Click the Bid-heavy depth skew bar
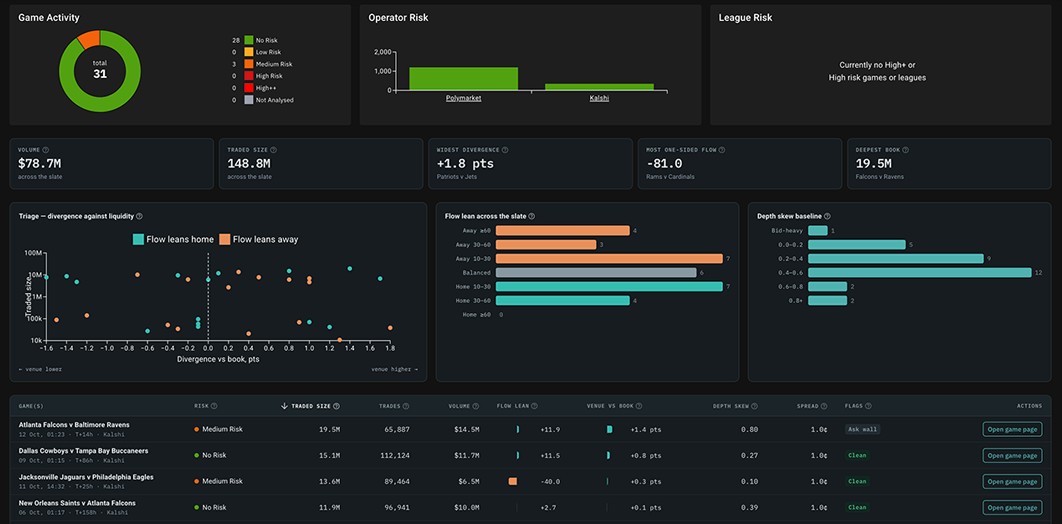Viewport: 1062px width, 524px height. pyautogui.click(x=817, y=231)
